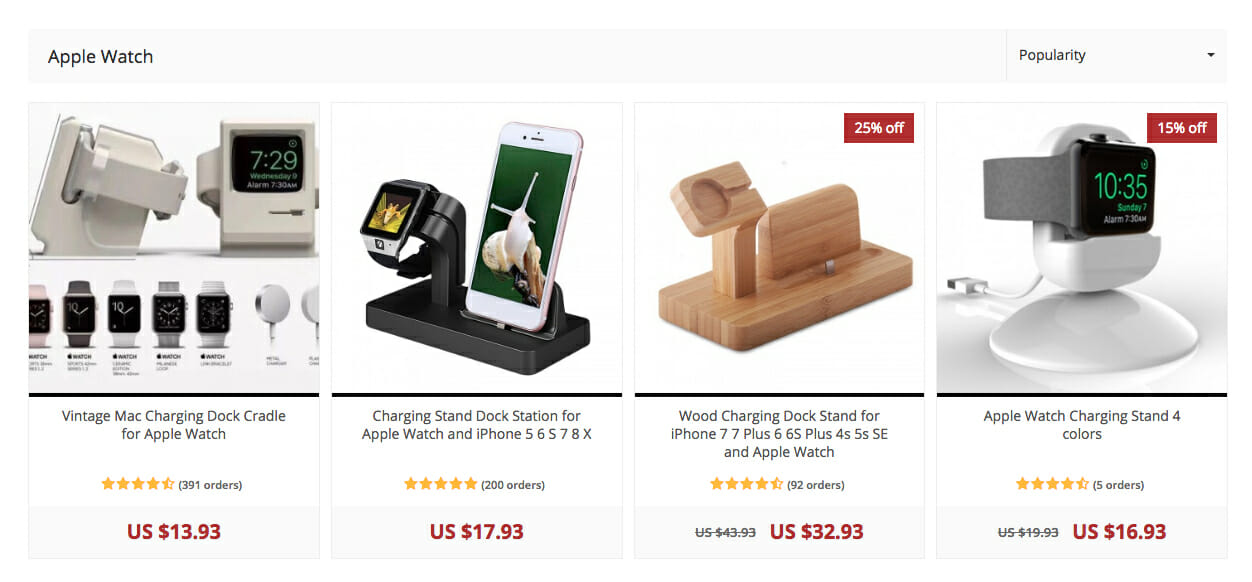
Task: Open black Charging Stand Dock Station image
Action: 477,248
